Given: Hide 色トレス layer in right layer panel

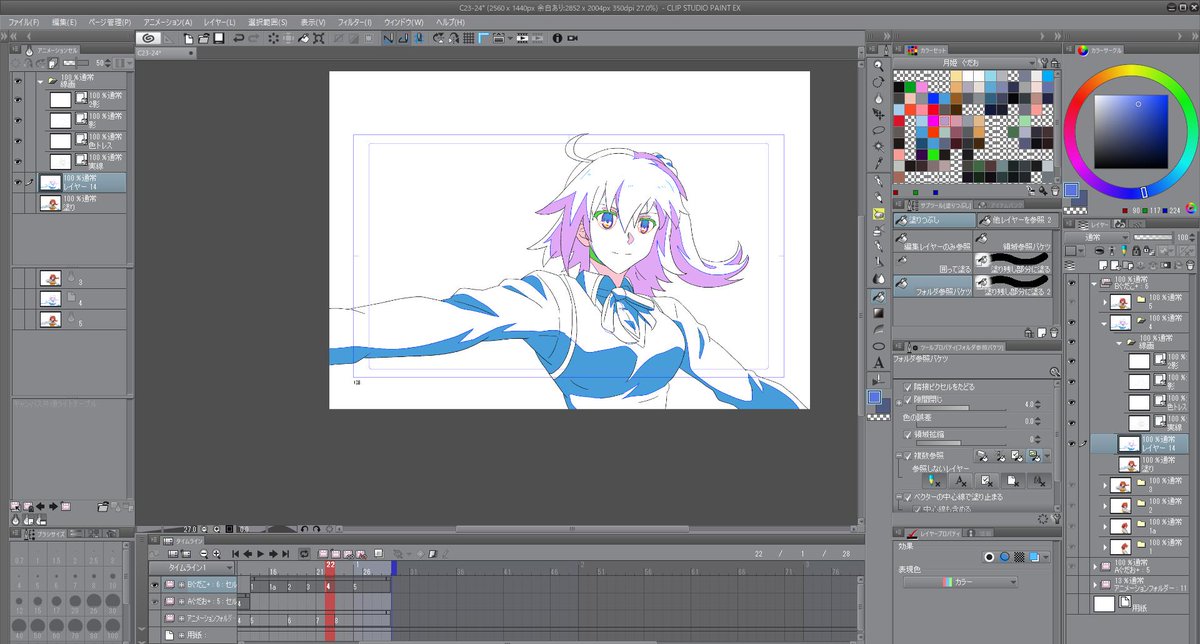Looking at the screenshot, I should click(1072, 403).
